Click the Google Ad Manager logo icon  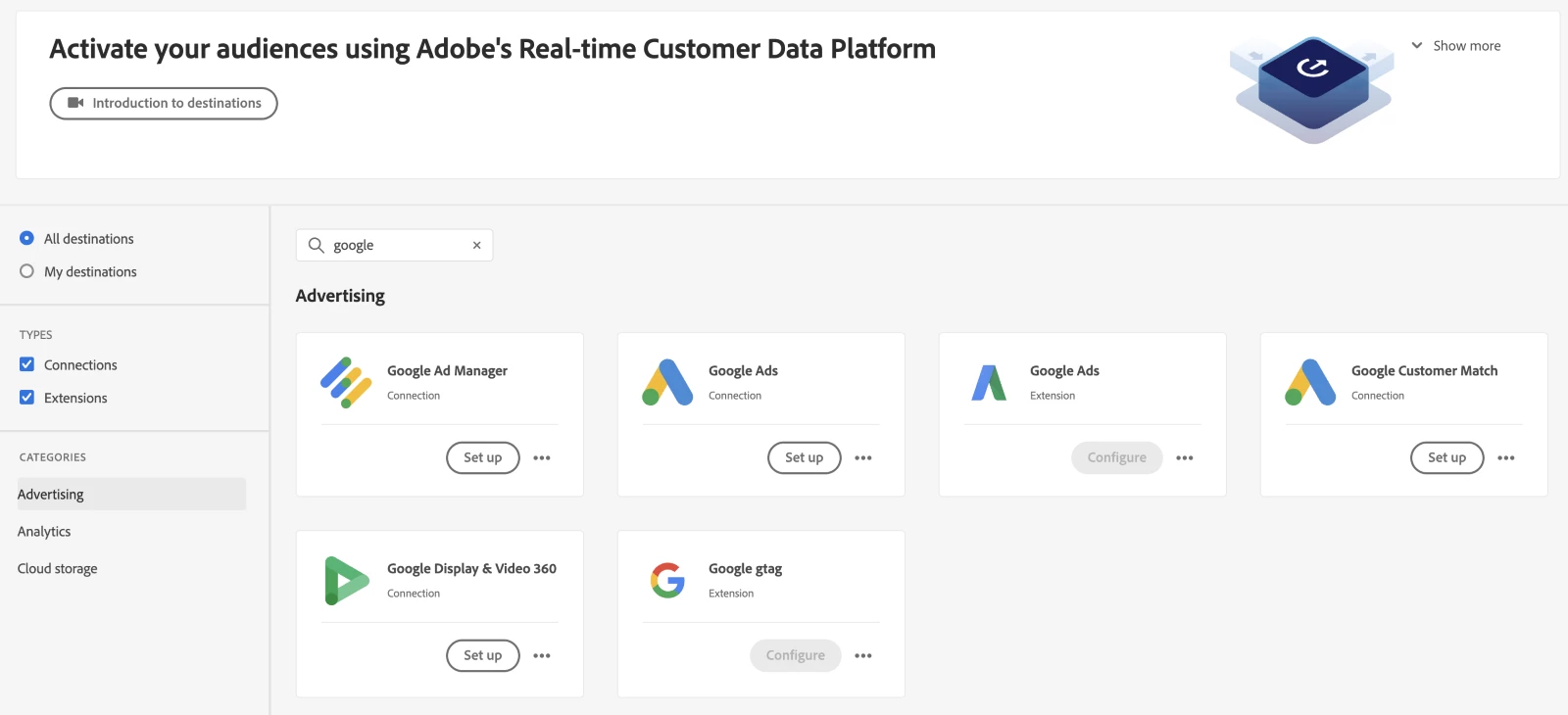click(346, 382)
